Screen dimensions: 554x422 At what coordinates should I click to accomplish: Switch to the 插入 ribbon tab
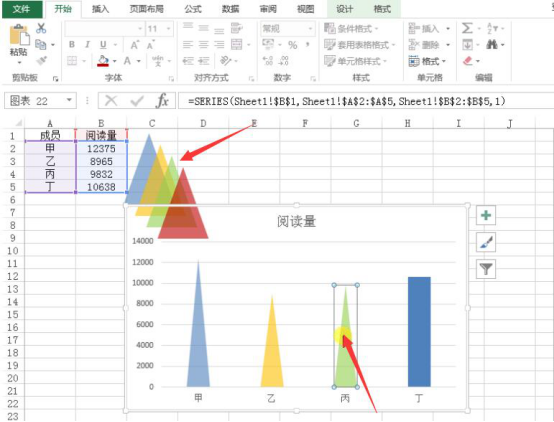(100, 9)
